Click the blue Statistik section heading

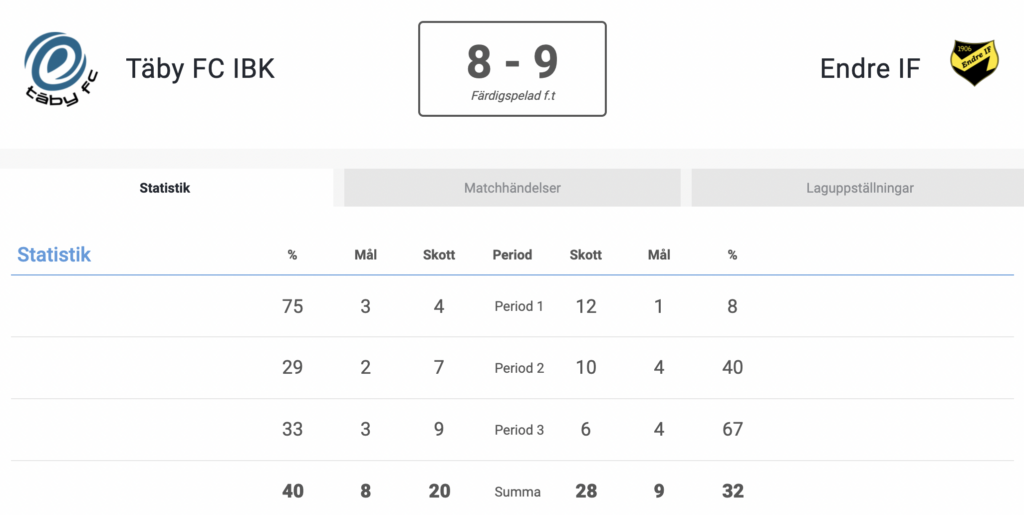[54, 254]
